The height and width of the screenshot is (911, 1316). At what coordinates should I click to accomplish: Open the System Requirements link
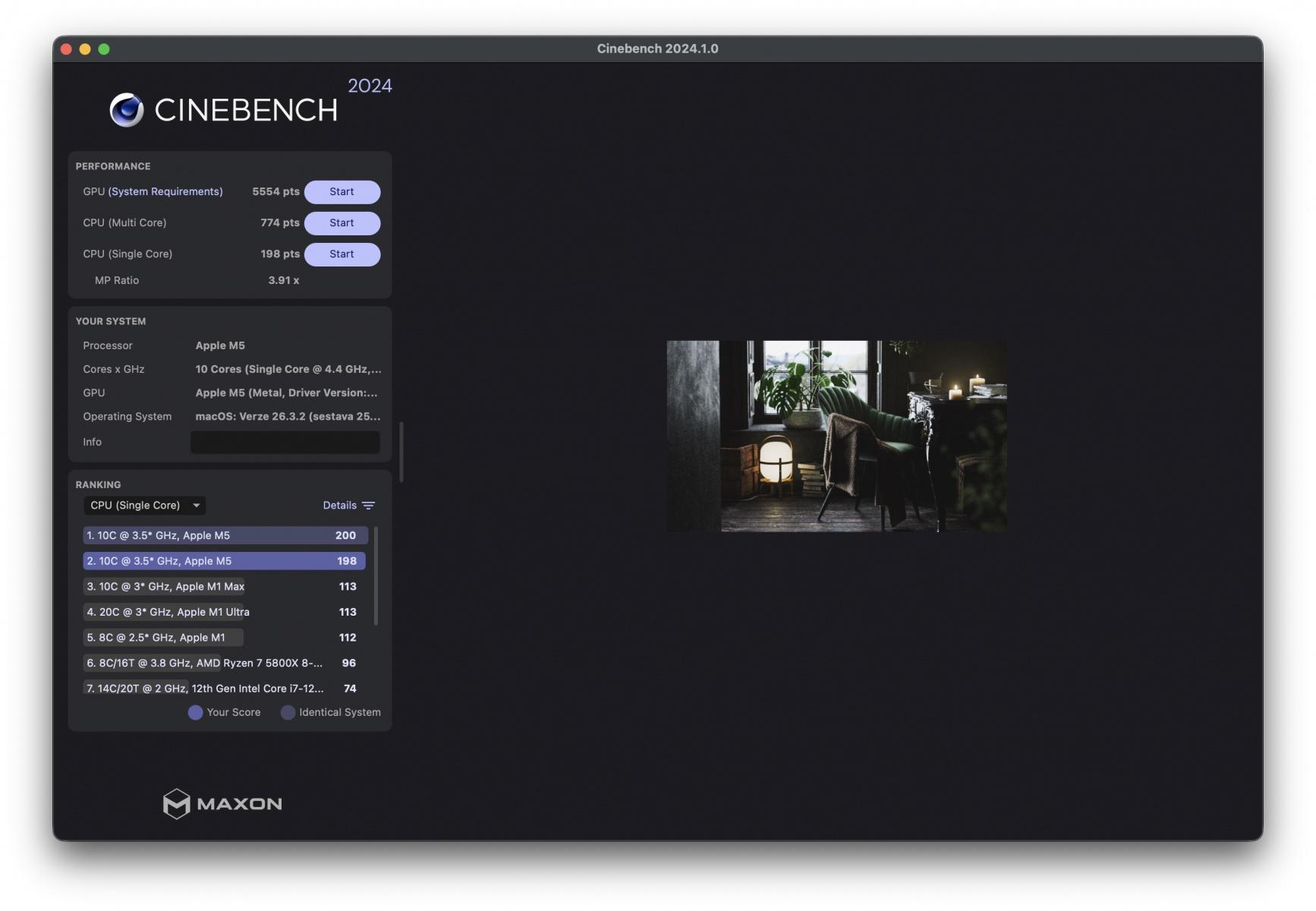tap(165, 192)
